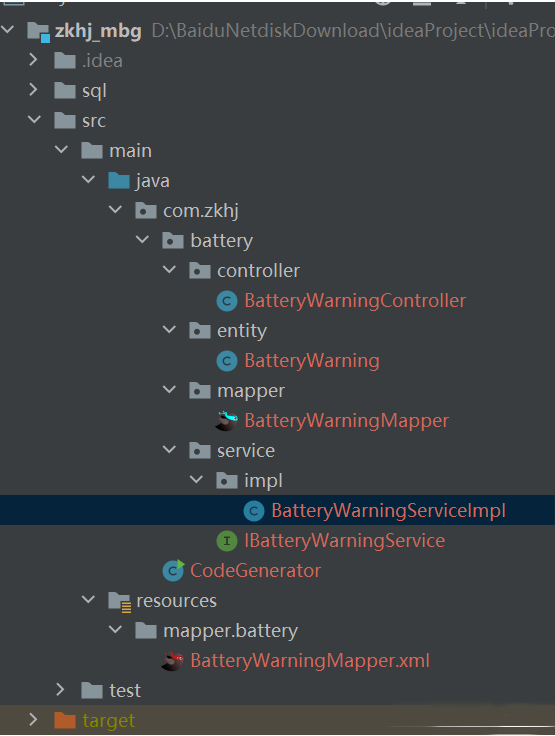This screenshot has height=736, width=555.
Task: Click the BatteryWarningController class icon
Action: pyautogui.click(x=227, y=301)
